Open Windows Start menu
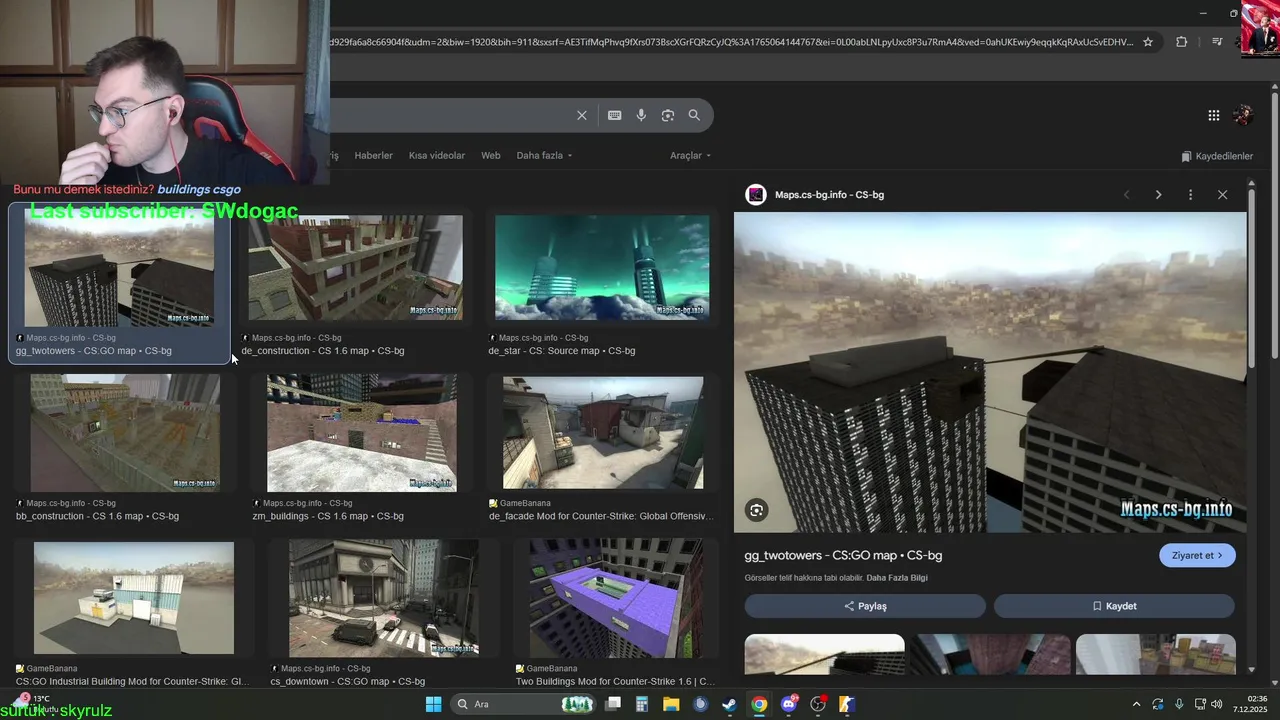Screen dimensions: 1280x720 [x=433, y=704]
